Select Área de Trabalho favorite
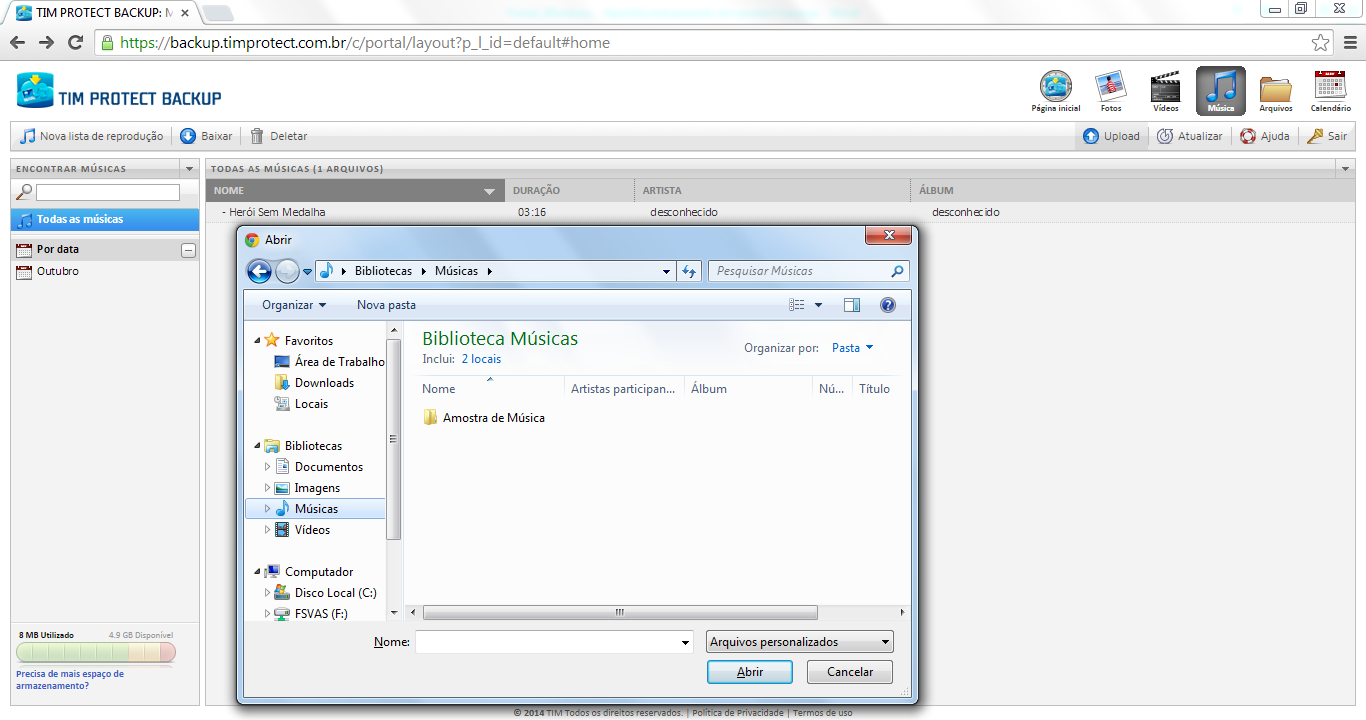This screenshot has height=720, width=1366. coord(329,362)
